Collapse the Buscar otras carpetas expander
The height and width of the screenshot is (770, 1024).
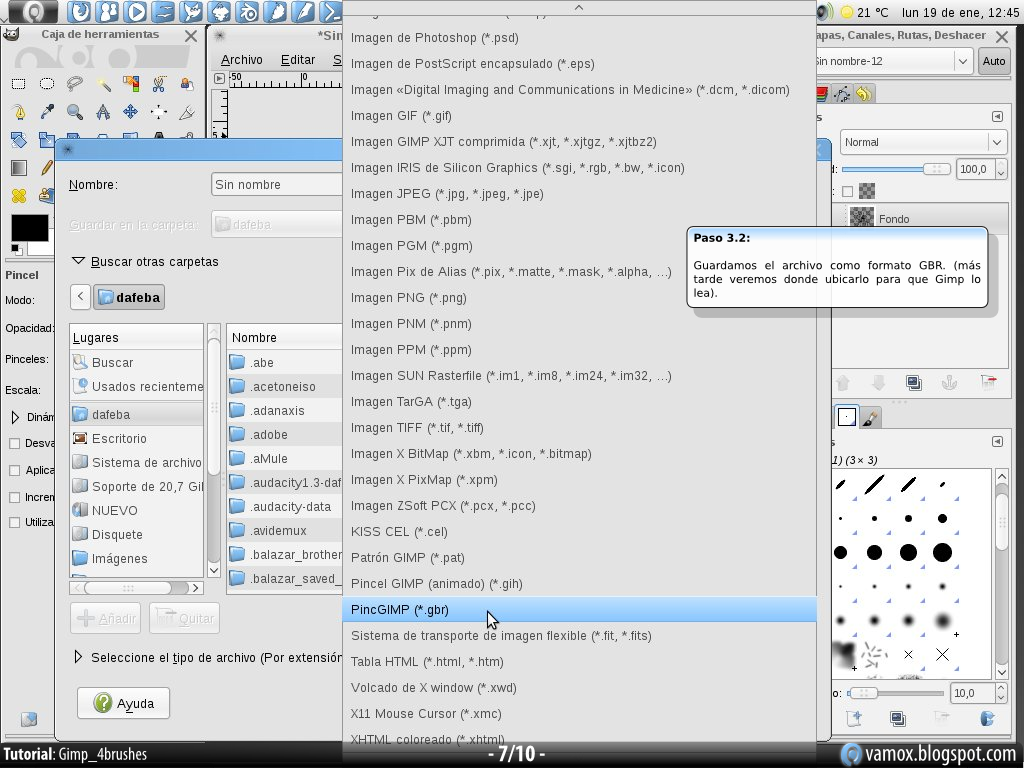78,261
